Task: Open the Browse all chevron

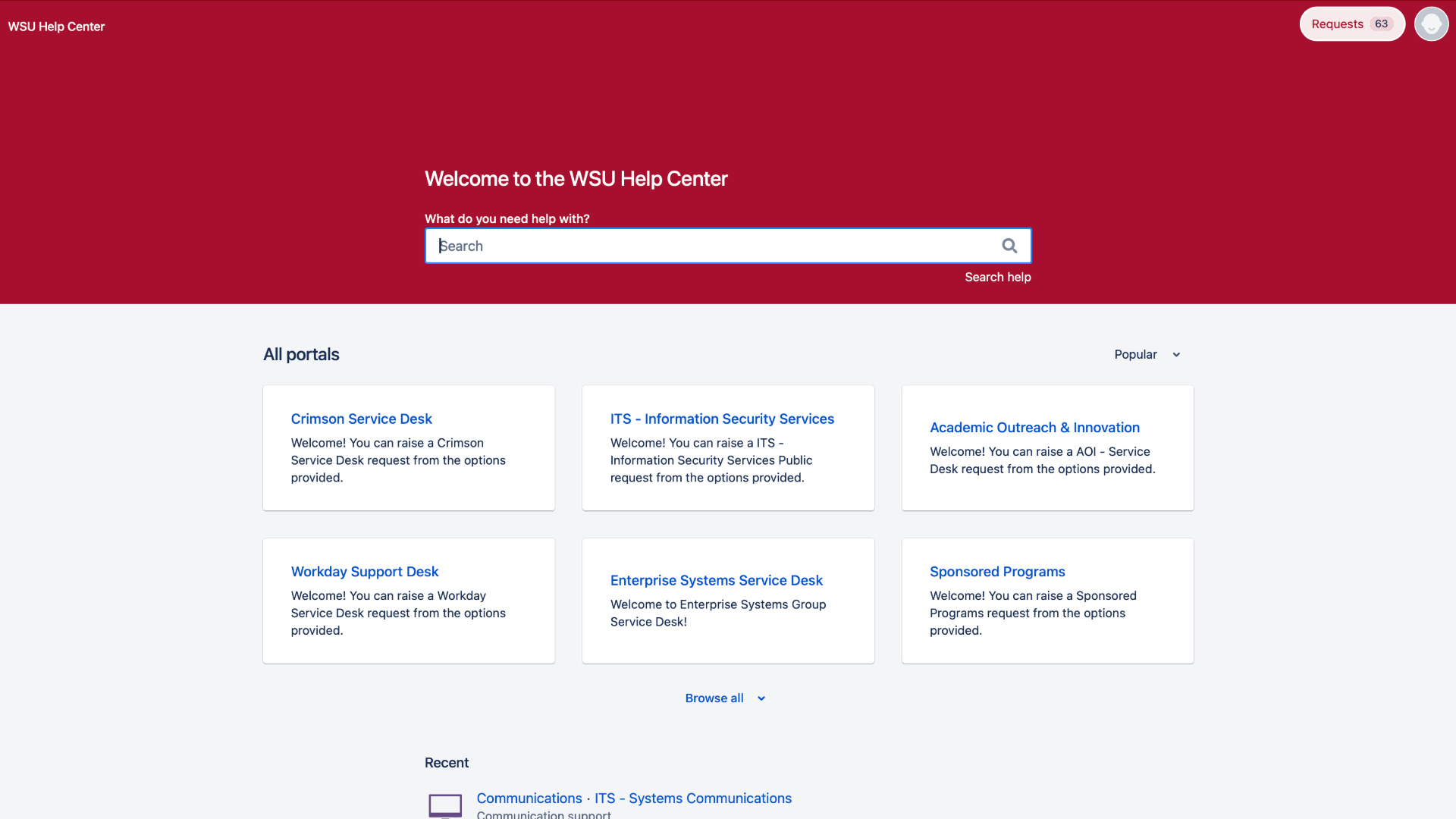Action: (x=761, y=698)
